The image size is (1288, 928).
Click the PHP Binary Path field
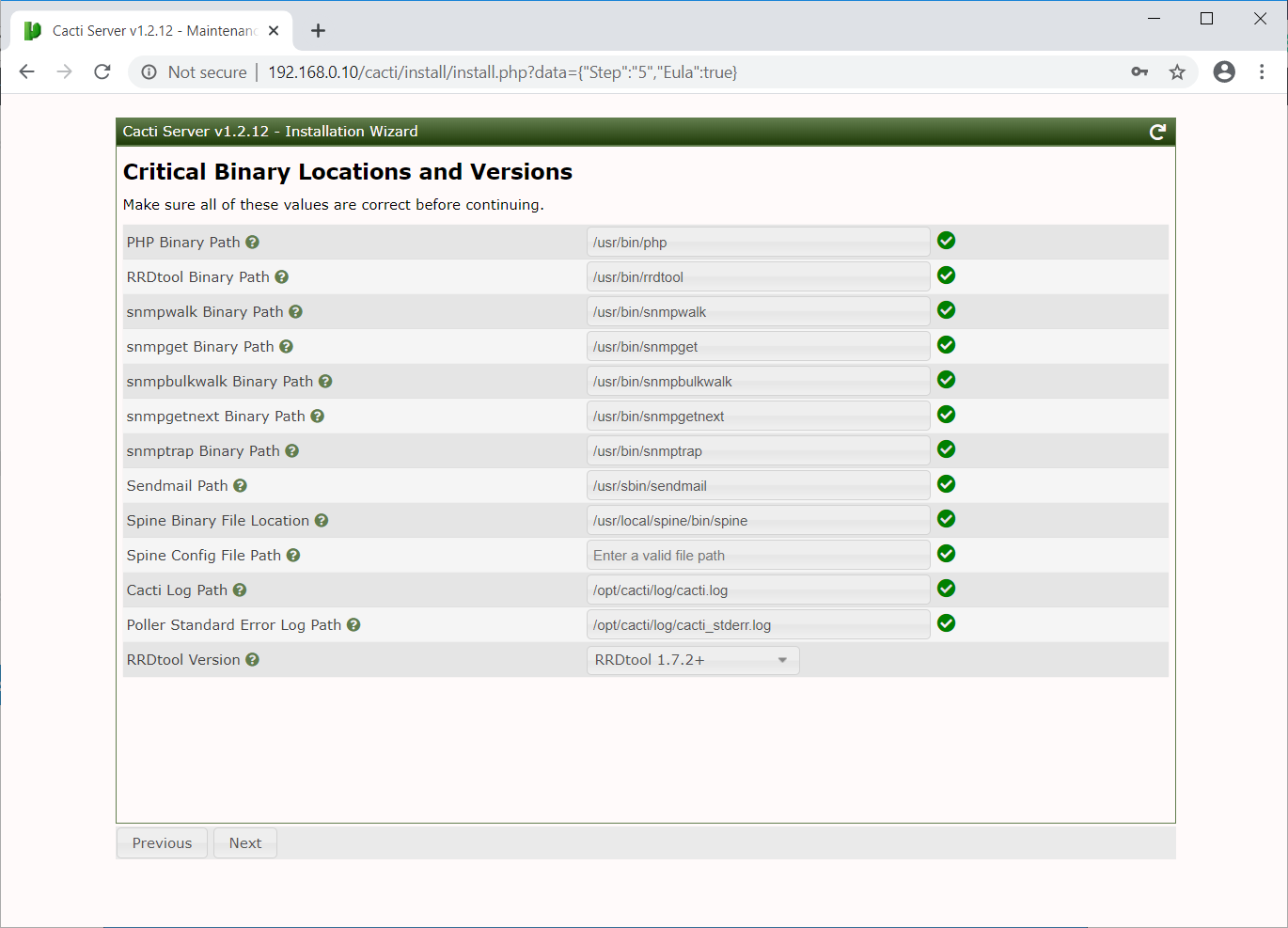[759, 243]
